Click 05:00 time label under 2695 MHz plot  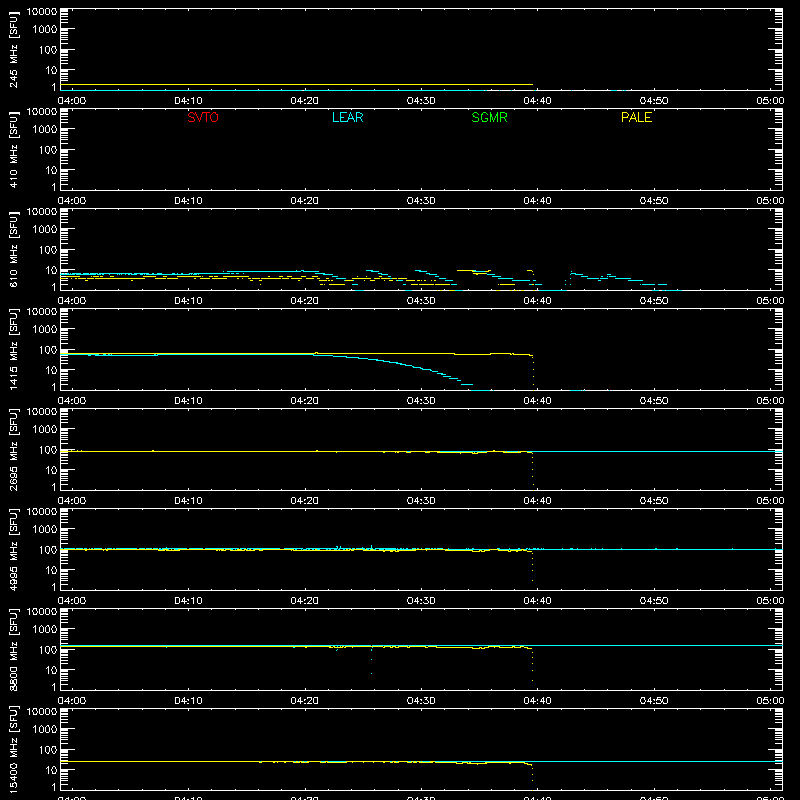[770, 501]
